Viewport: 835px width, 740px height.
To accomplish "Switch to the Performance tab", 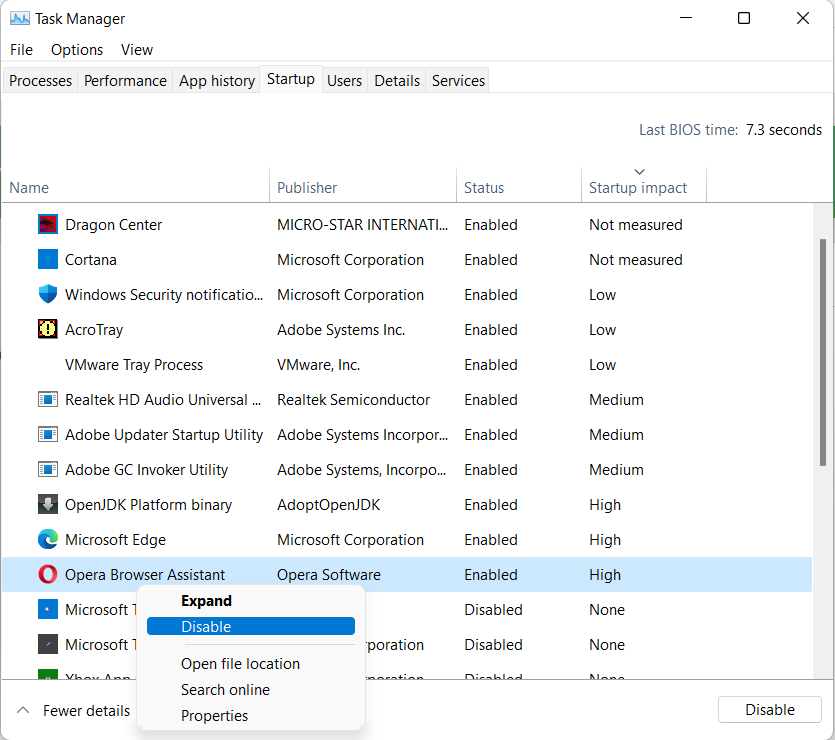I will 125,80.
